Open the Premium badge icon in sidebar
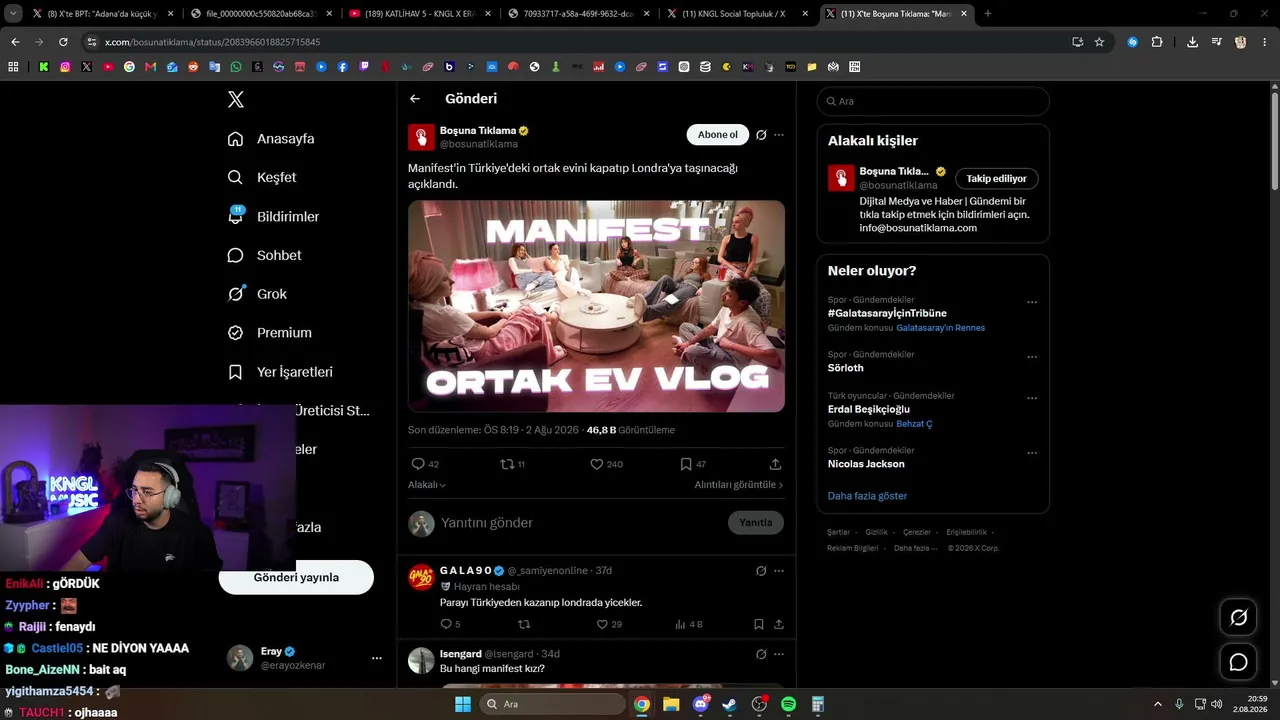The width and height of the screenshot is (1280, 720). tap(235, 333)
